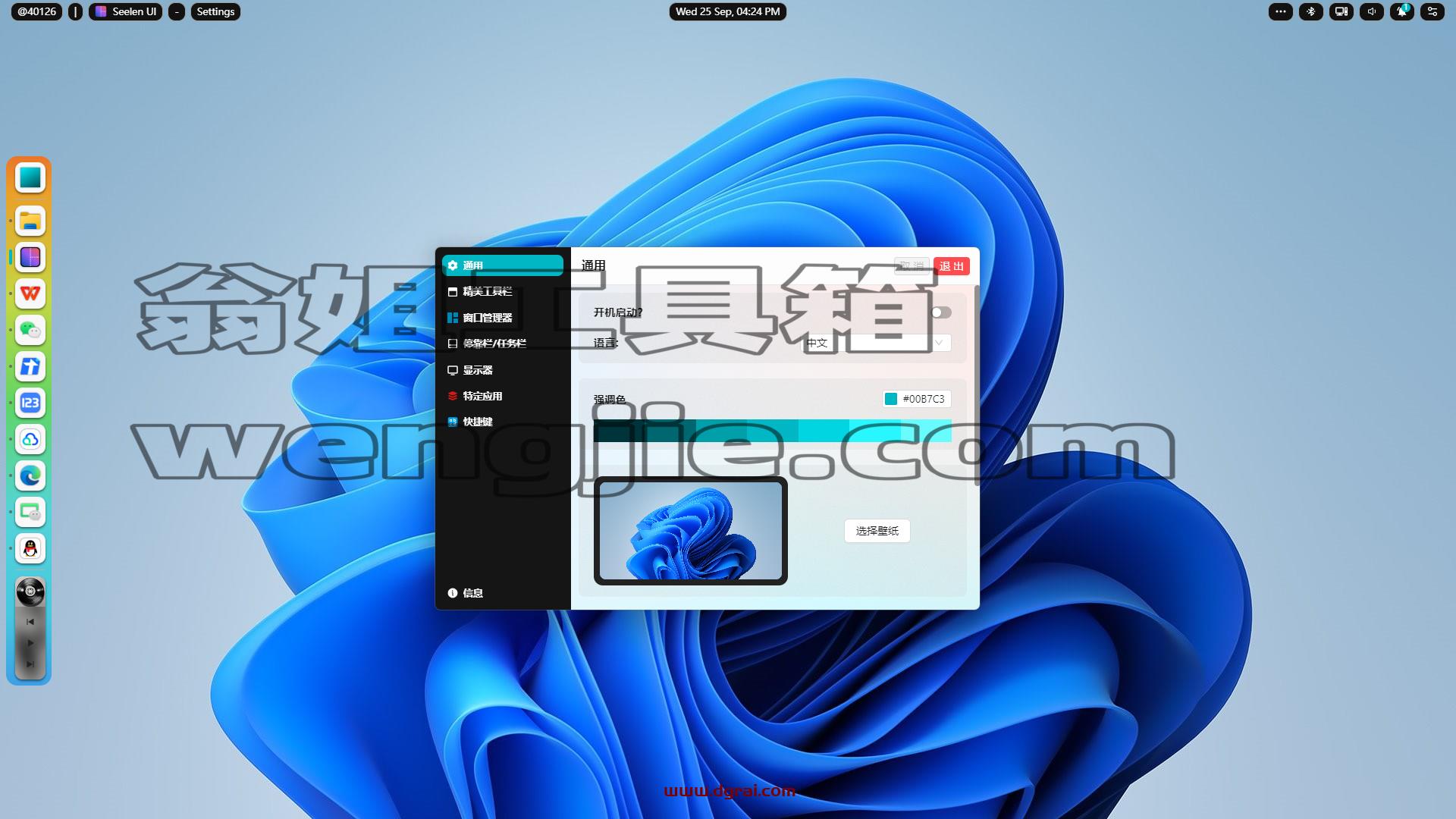Open the blue arrow app dock icon

tap(30, 366)
